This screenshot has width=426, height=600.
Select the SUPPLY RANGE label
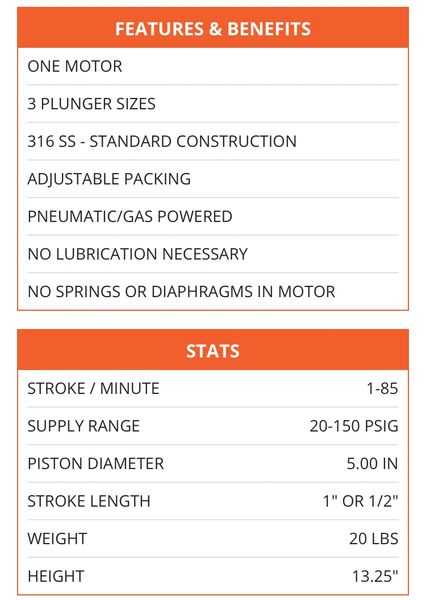(83, 426)
